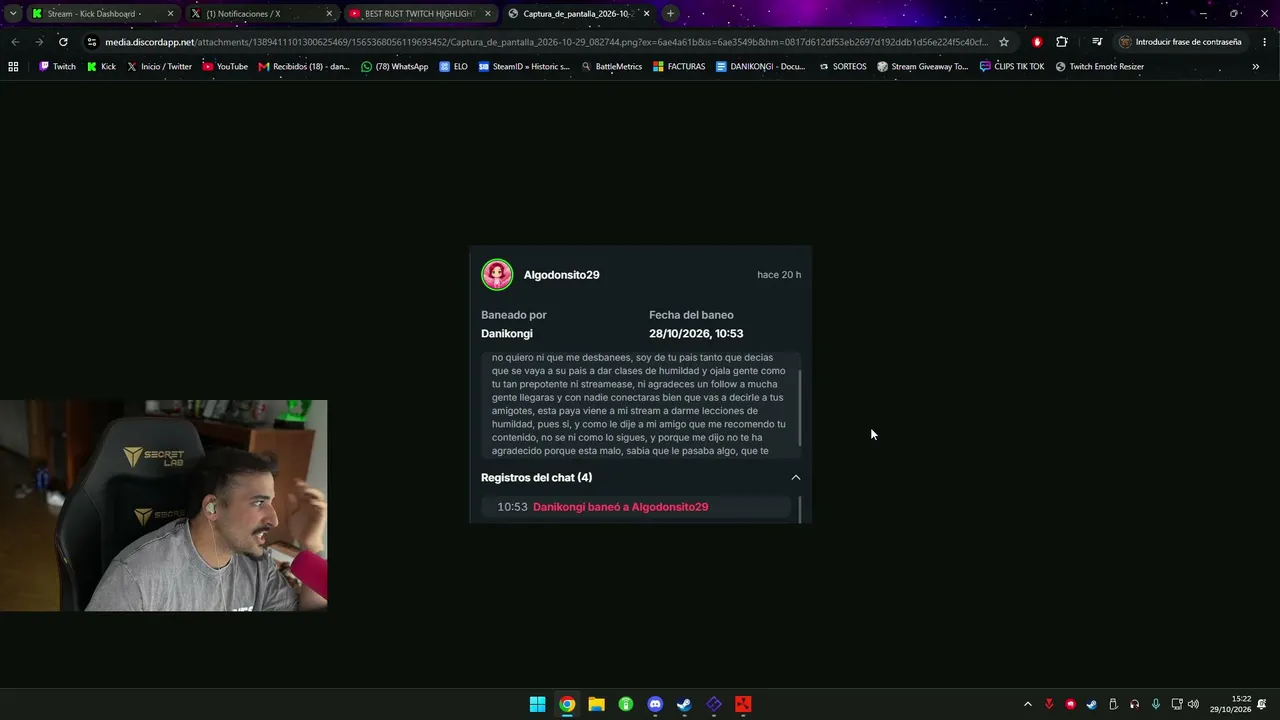View site information icon in address bar

coord(92,42)
